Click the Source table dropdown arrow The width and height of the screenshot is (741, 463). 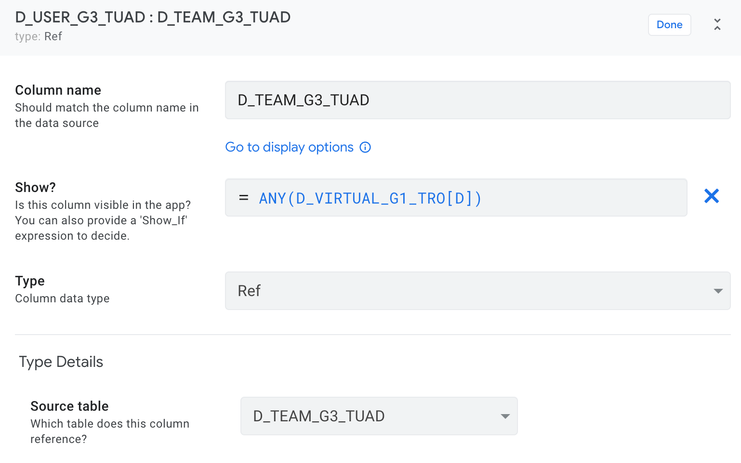point(505,416)
